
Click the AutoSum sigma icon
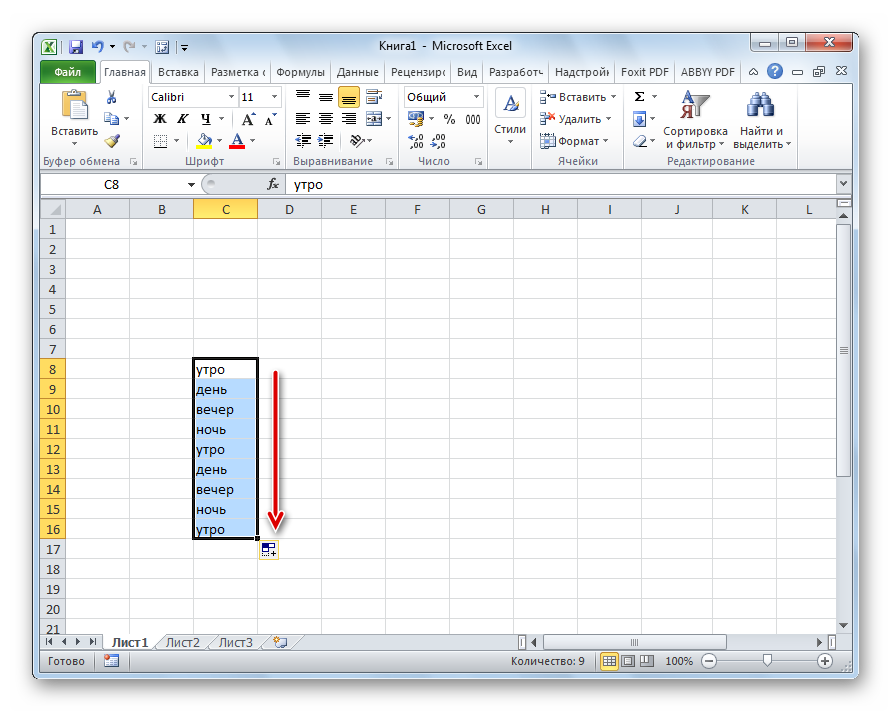tap(639, 97)
